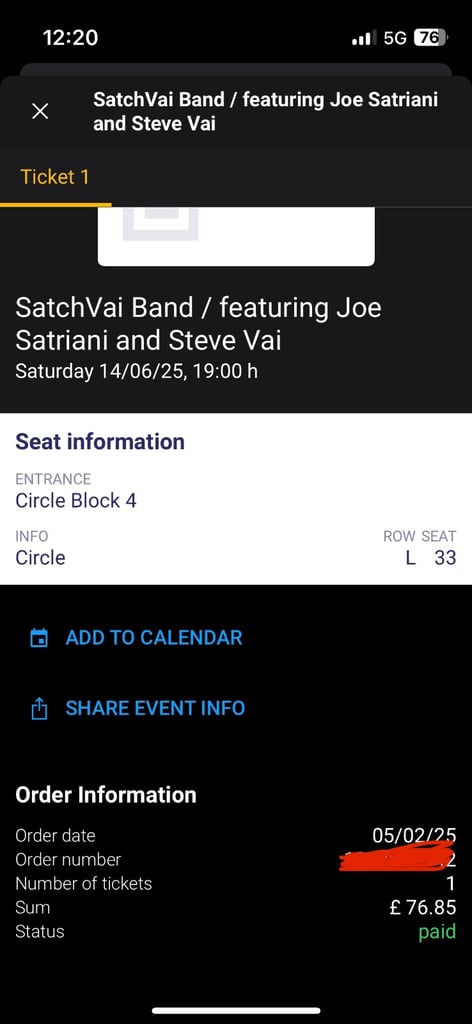The height and width of the screenshot is (1024, 472).
Task: Tap the green paid status
Action: click(437, 932)
